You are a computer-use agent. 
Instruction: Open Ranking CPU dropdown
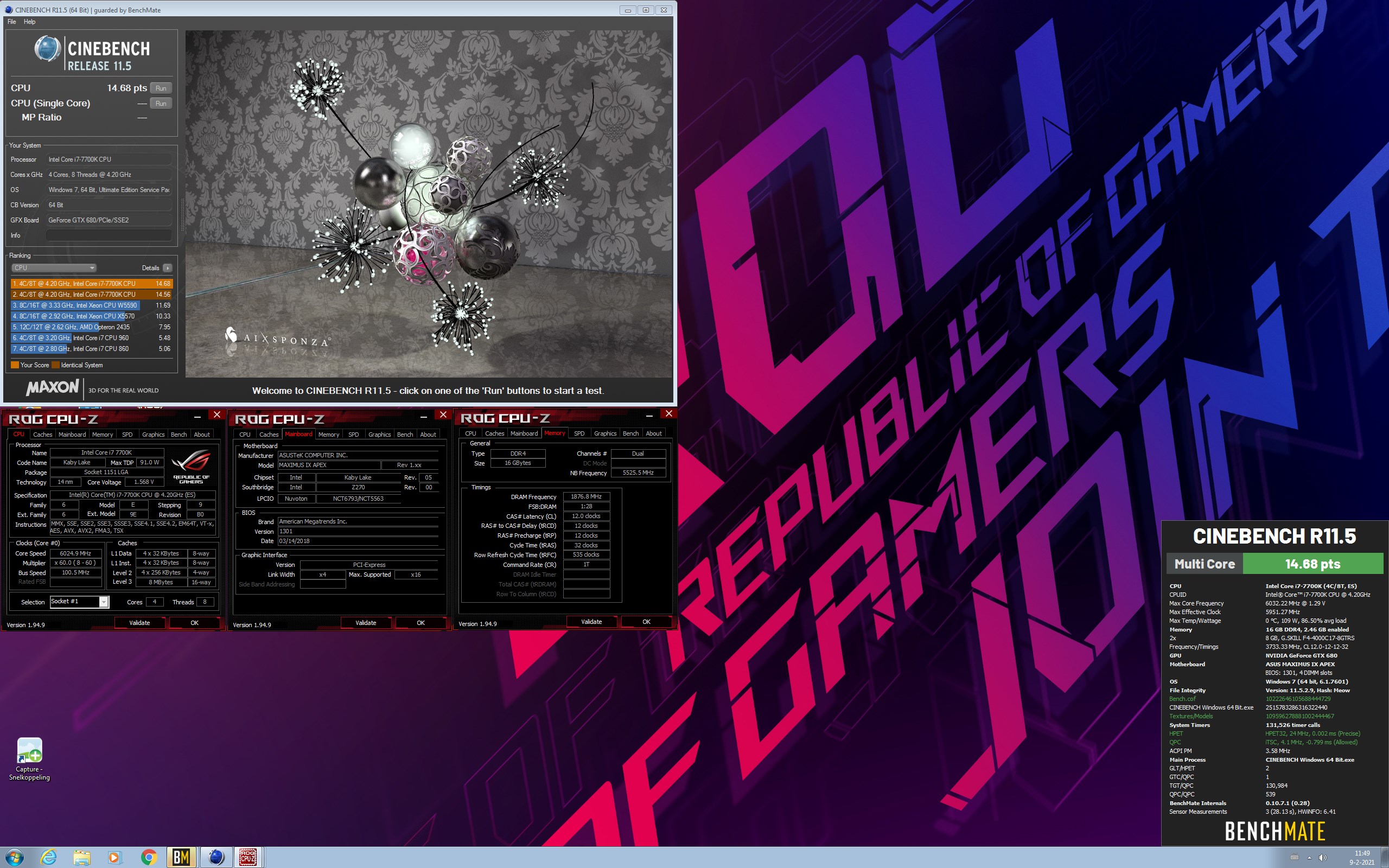54,267
